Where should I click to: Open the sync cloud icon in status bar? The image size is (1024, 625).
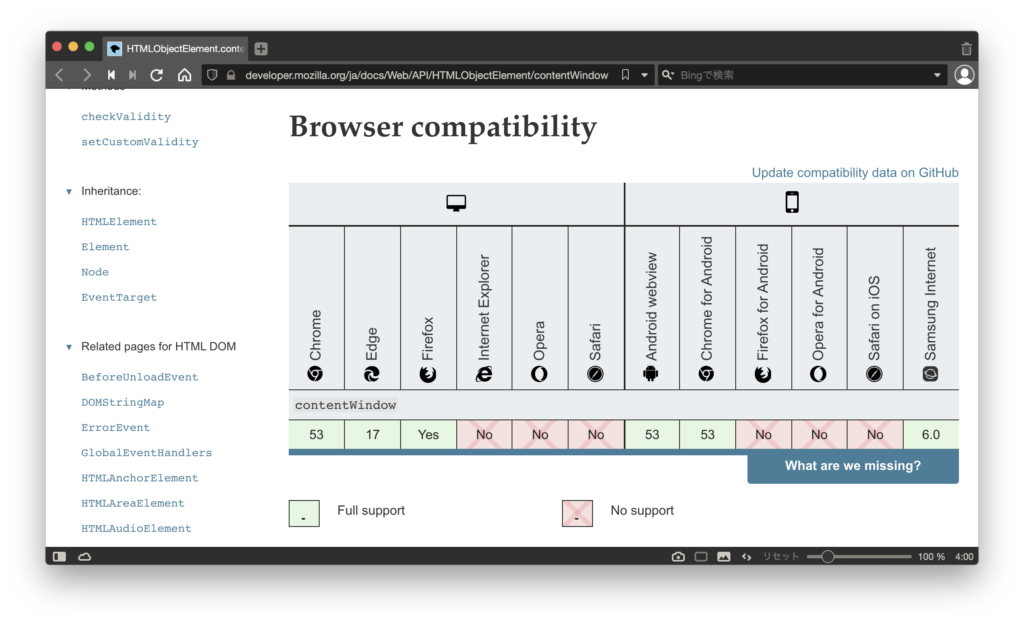point(85,557)
